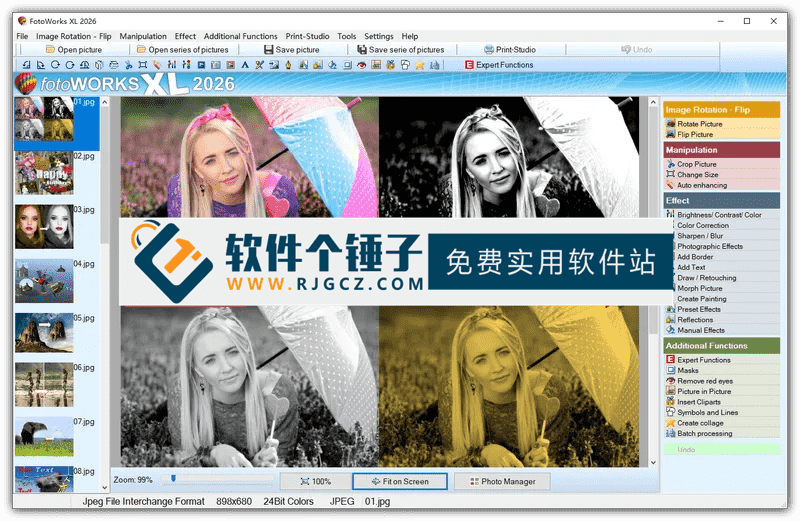The height and width of the screenshot is (521, 800).
Task: Click the Crop Picture scissors icon in the side panel
Action: click(670, 164)
